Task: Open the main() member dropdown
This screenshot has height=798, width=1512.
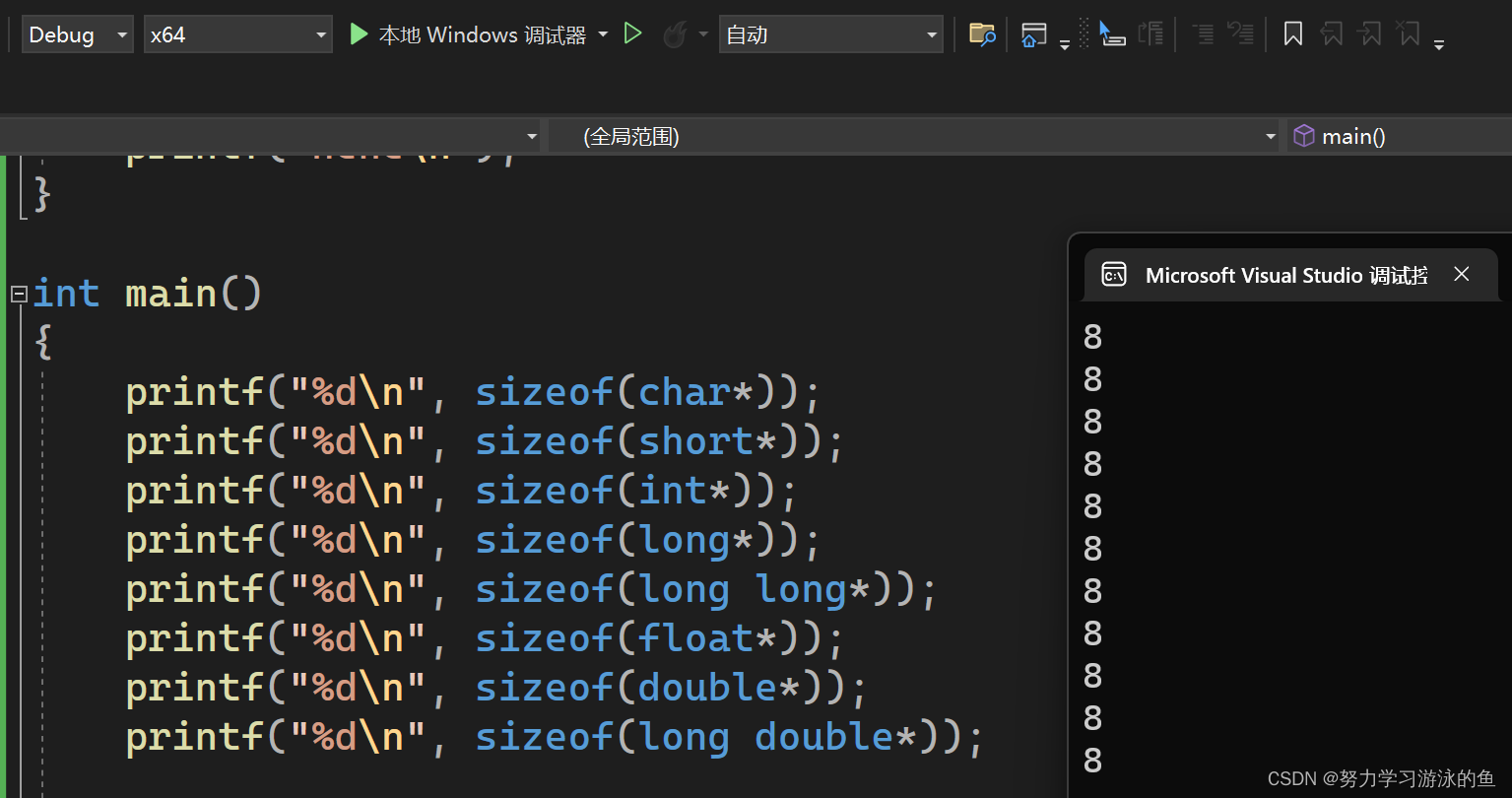Action: [x=1399, y=136]
